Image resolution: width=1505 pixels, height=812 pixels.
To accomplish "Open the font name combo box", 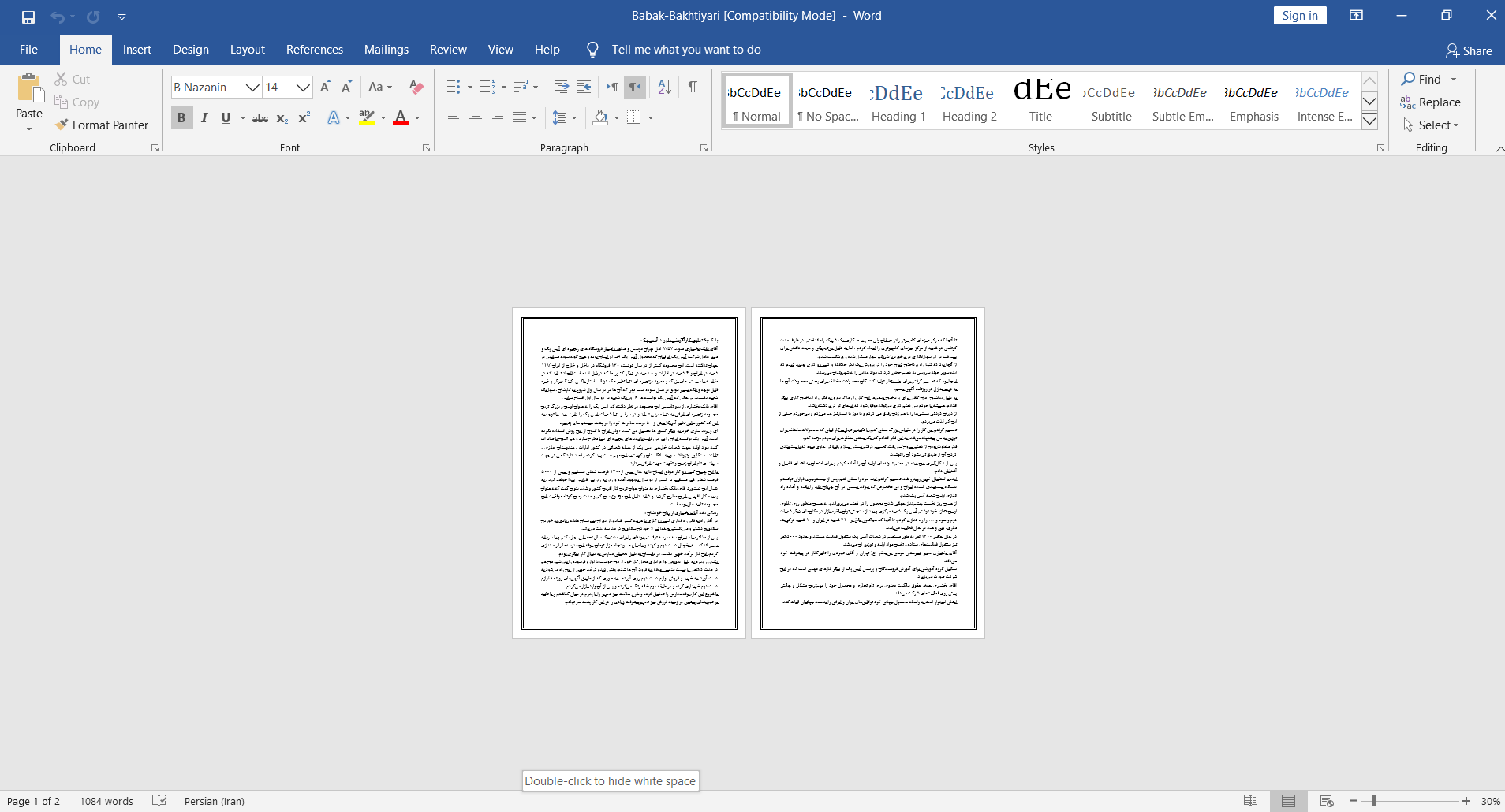I will (216, 87).
